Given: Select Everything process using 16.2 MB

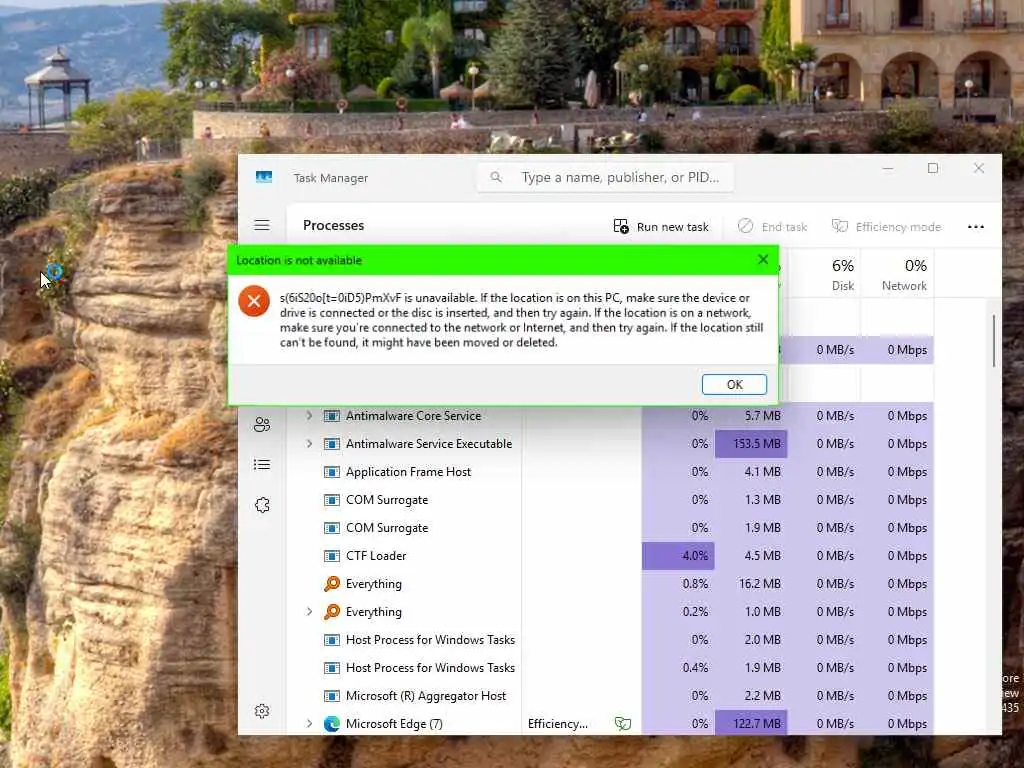Looking at the screenshot, I should [x=374, y=584].
